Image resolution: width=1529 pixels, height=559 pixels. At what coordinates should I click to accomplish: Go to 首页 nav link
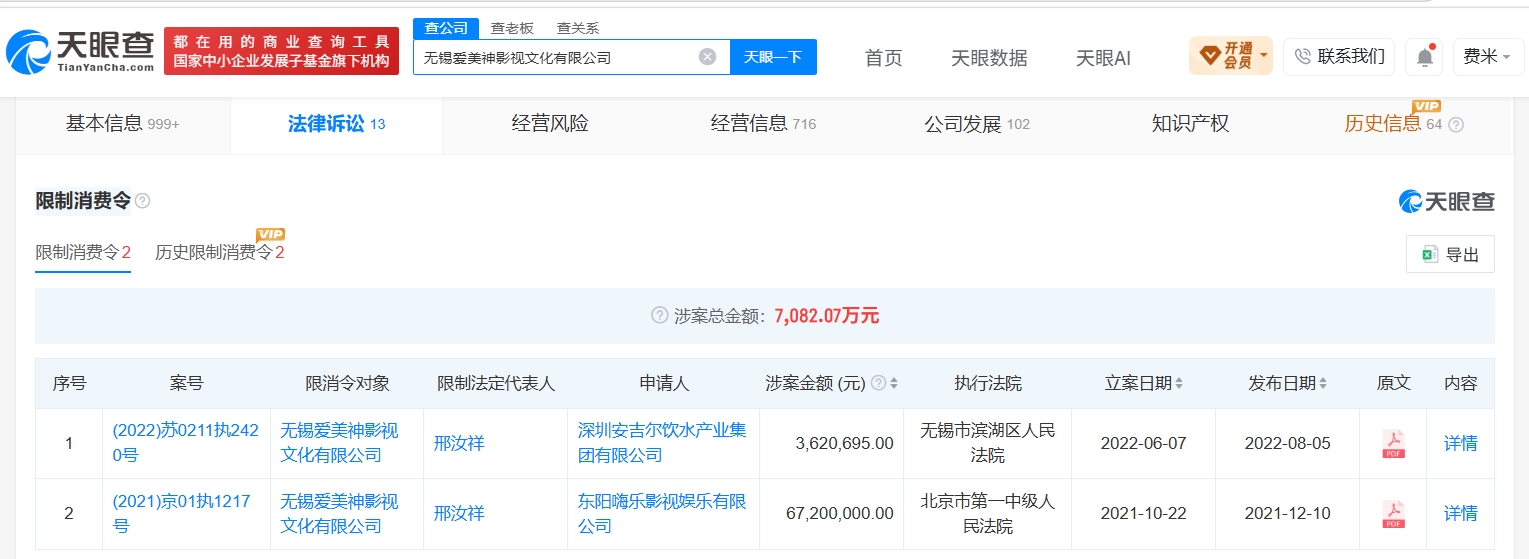point(883,58)
